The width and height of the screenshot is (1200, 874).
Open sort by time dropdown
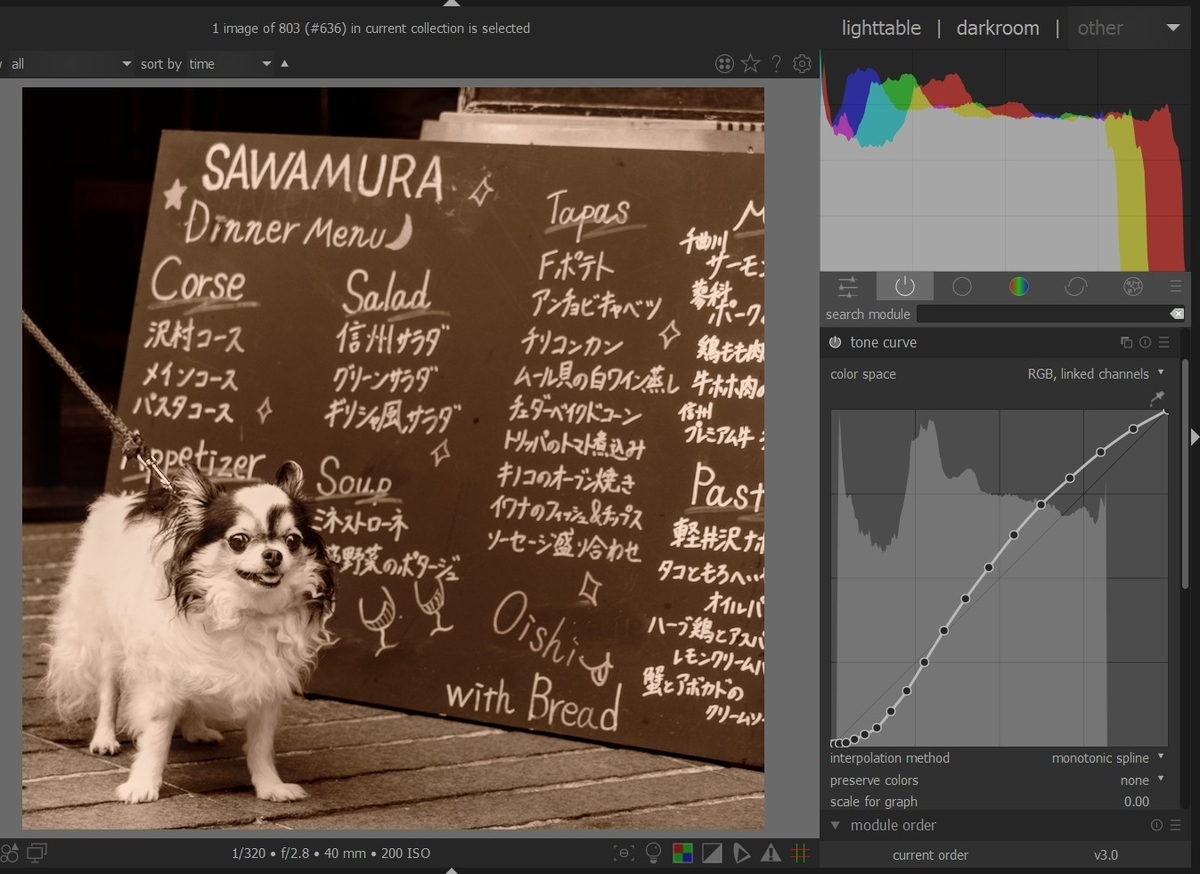(x=230, y=64)
